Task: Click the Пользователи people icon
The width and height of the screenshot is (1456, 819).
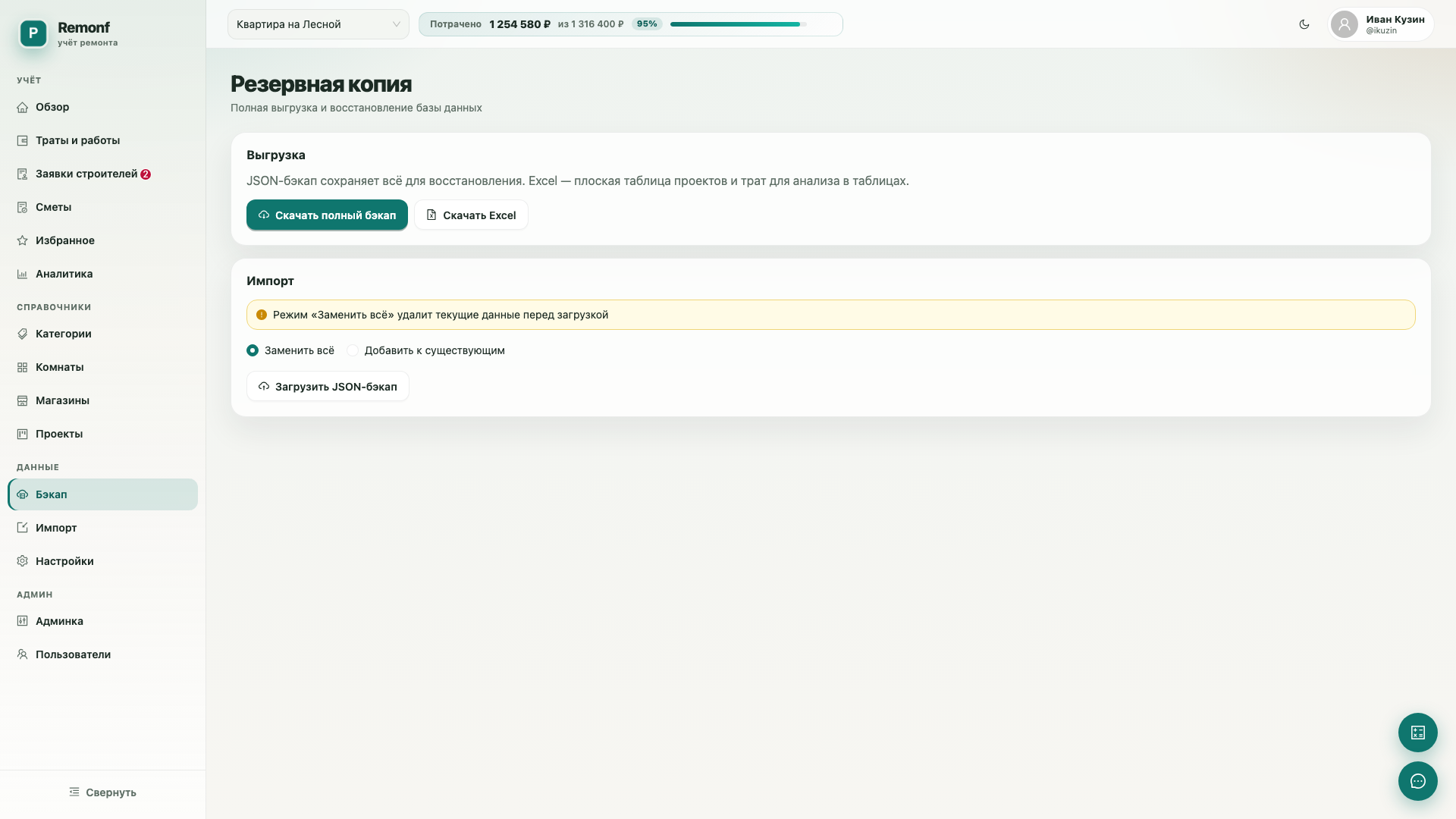Action: (x=23, y=654)
